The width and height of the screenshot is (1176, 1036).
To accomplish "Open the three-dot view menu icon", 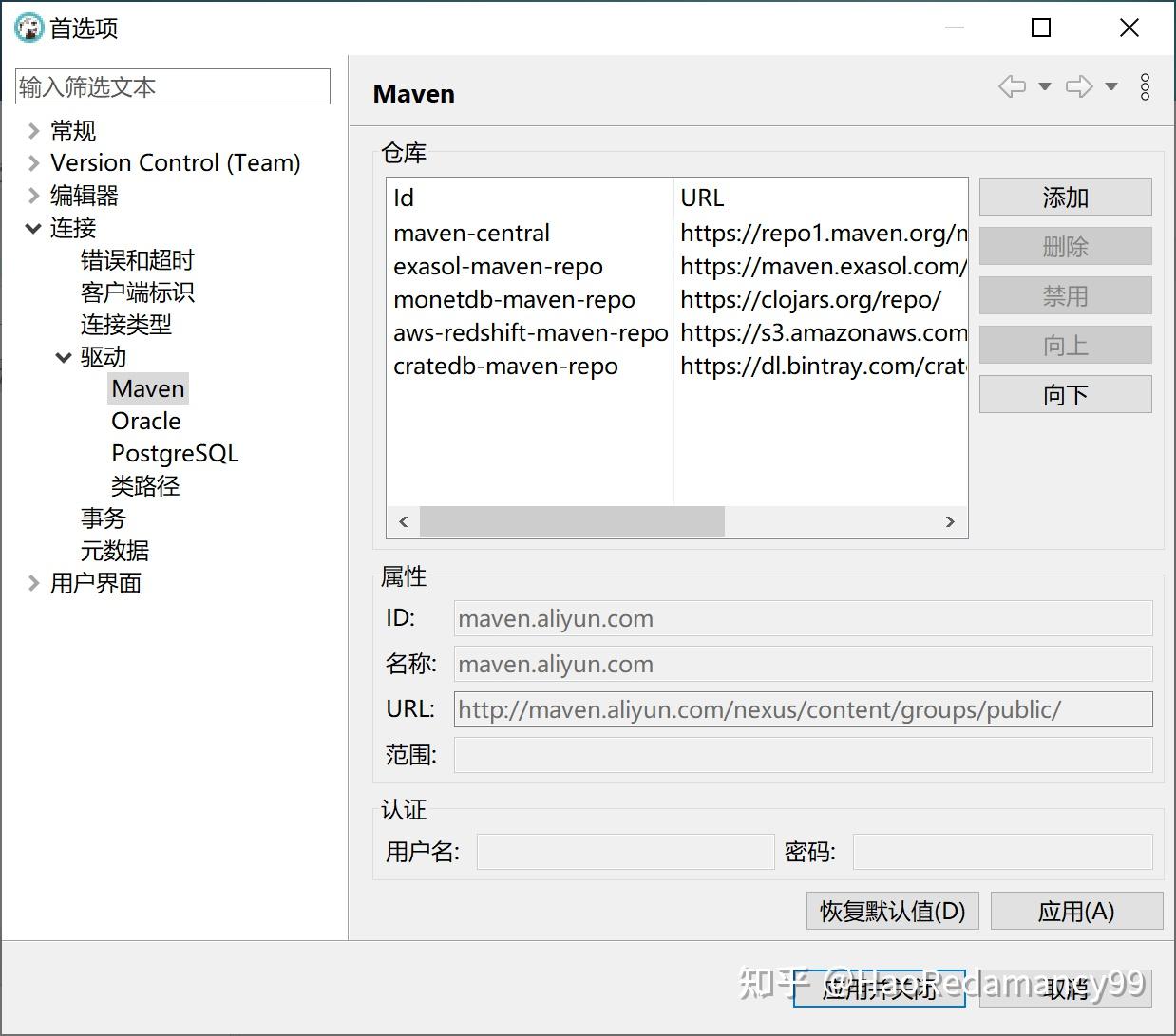I will coord(1146,86).
